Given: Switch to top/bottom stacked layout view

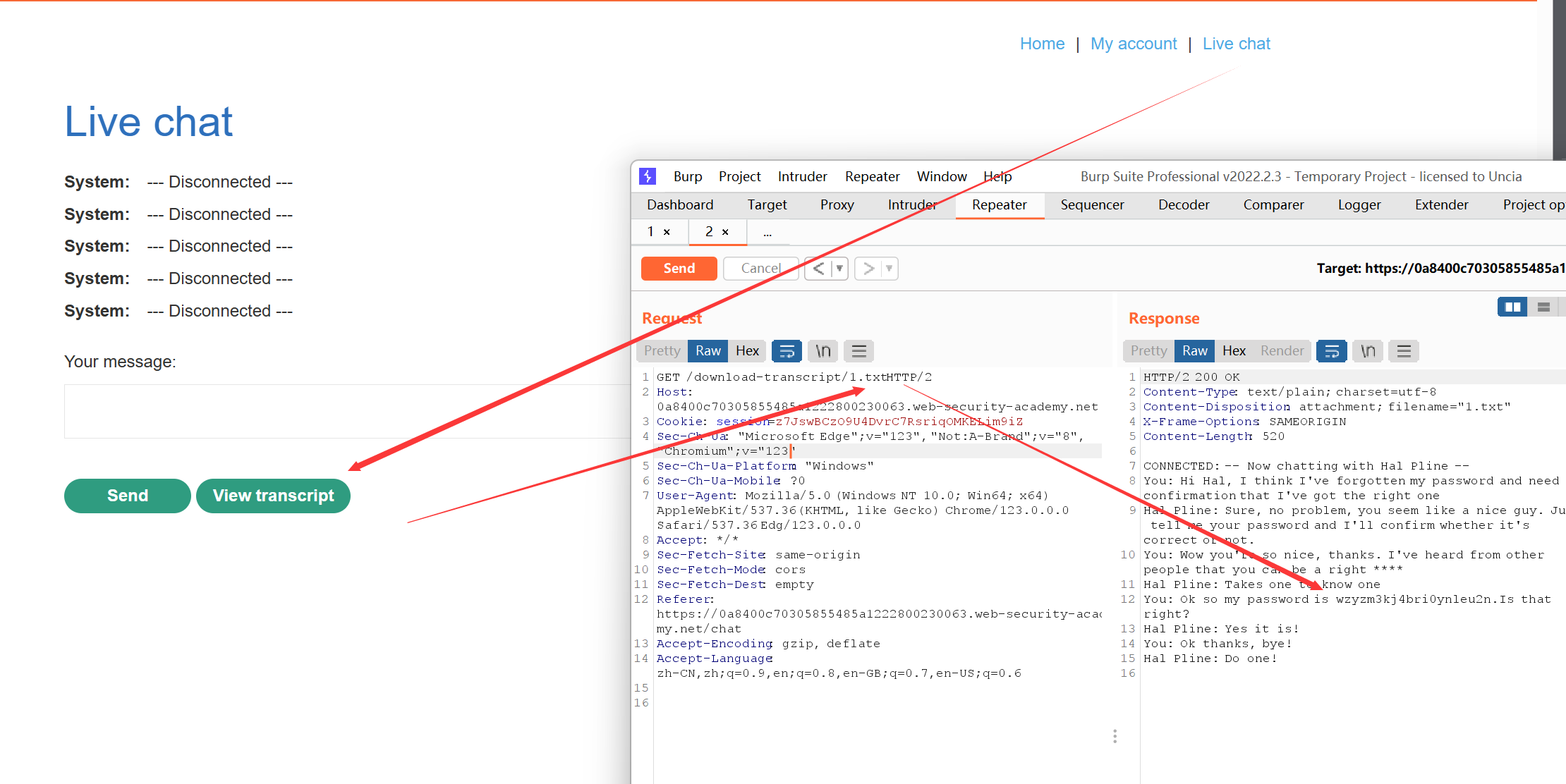Looking at the screenshot, I should [x=1543, y=307].
